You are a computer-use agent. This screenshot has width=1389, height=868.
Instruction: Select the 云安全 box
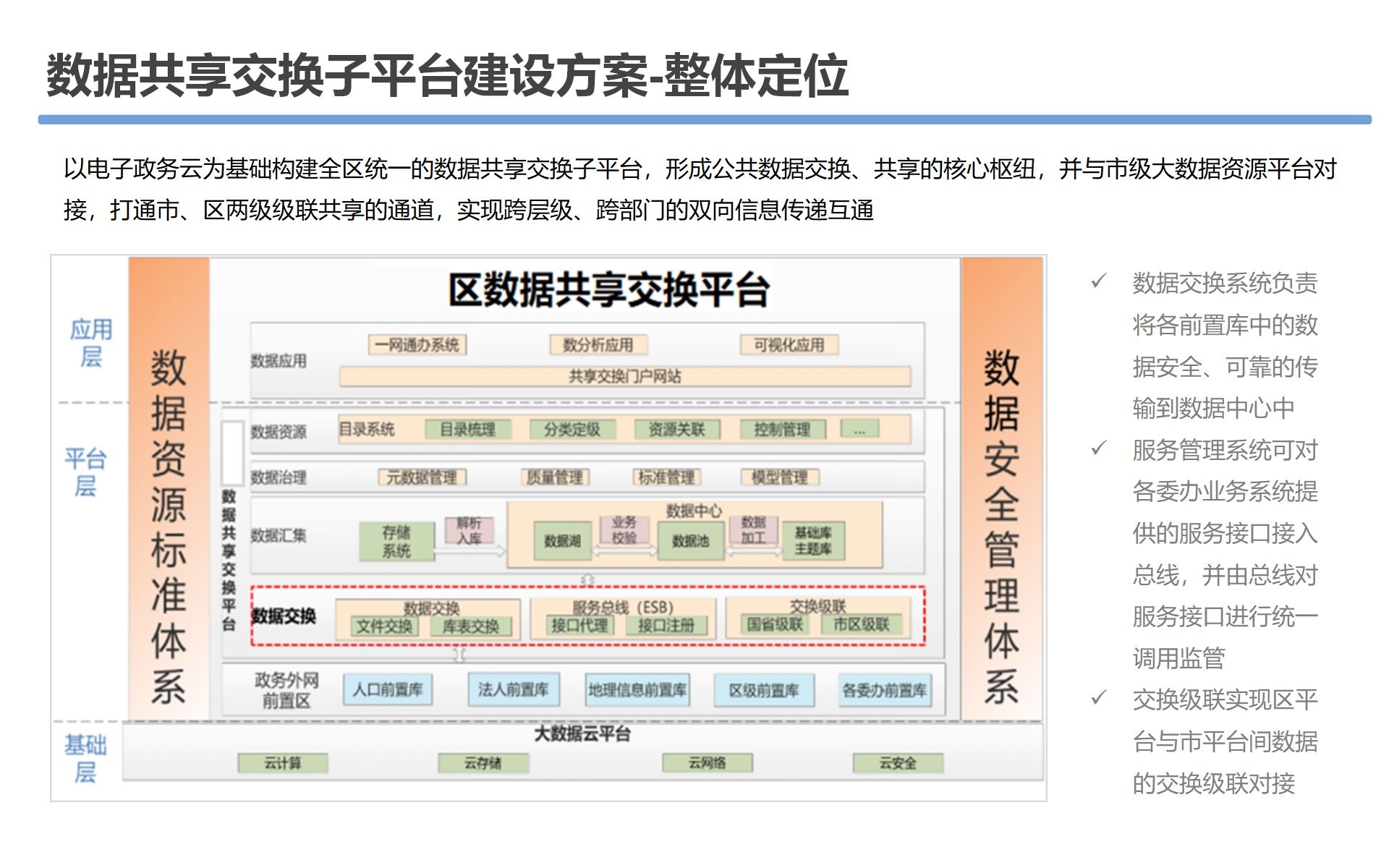click(897, 763)
